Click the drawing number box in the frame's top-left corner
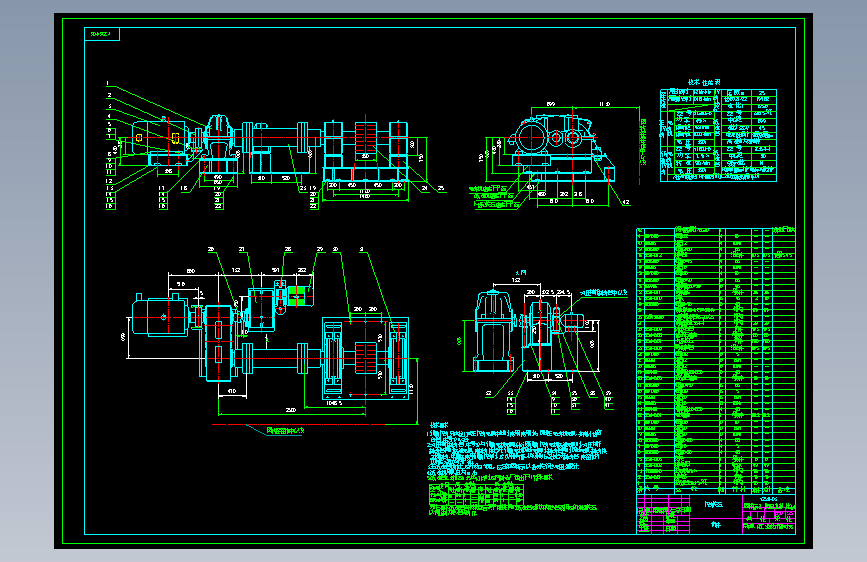The width and height of the screenshot is (867, 562). (x=102, y=34)
